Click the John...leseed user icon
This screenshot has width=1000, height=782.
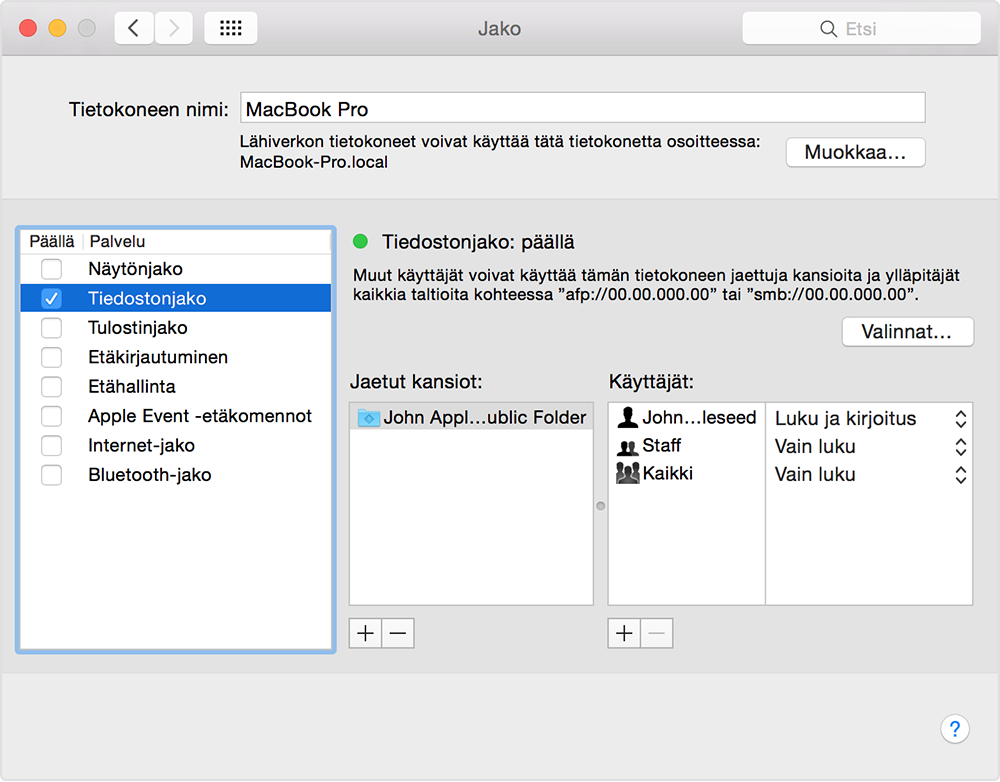(x=628, y=417)
